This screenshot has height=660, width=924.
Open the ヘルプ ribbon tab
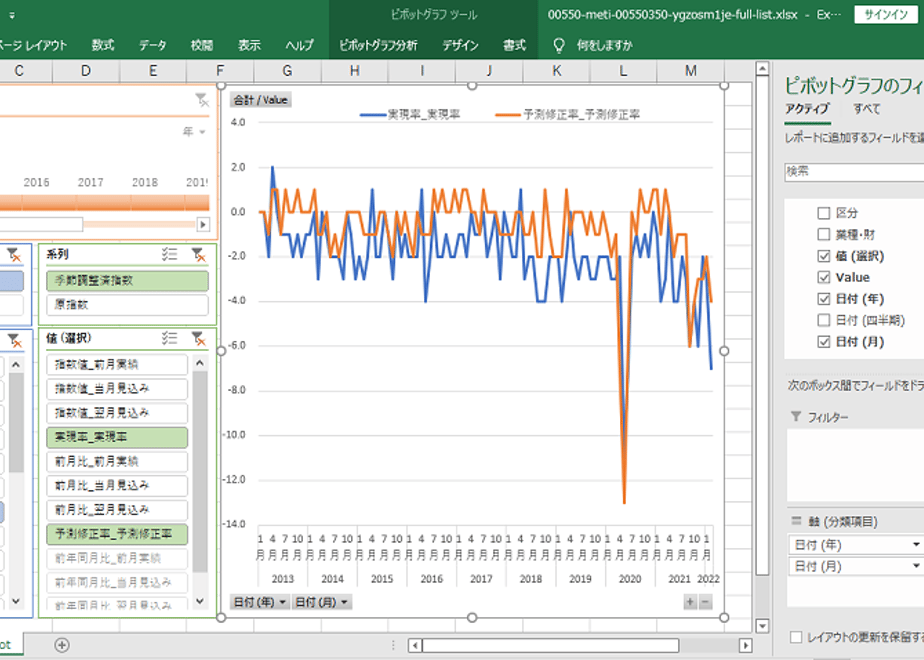299,45
